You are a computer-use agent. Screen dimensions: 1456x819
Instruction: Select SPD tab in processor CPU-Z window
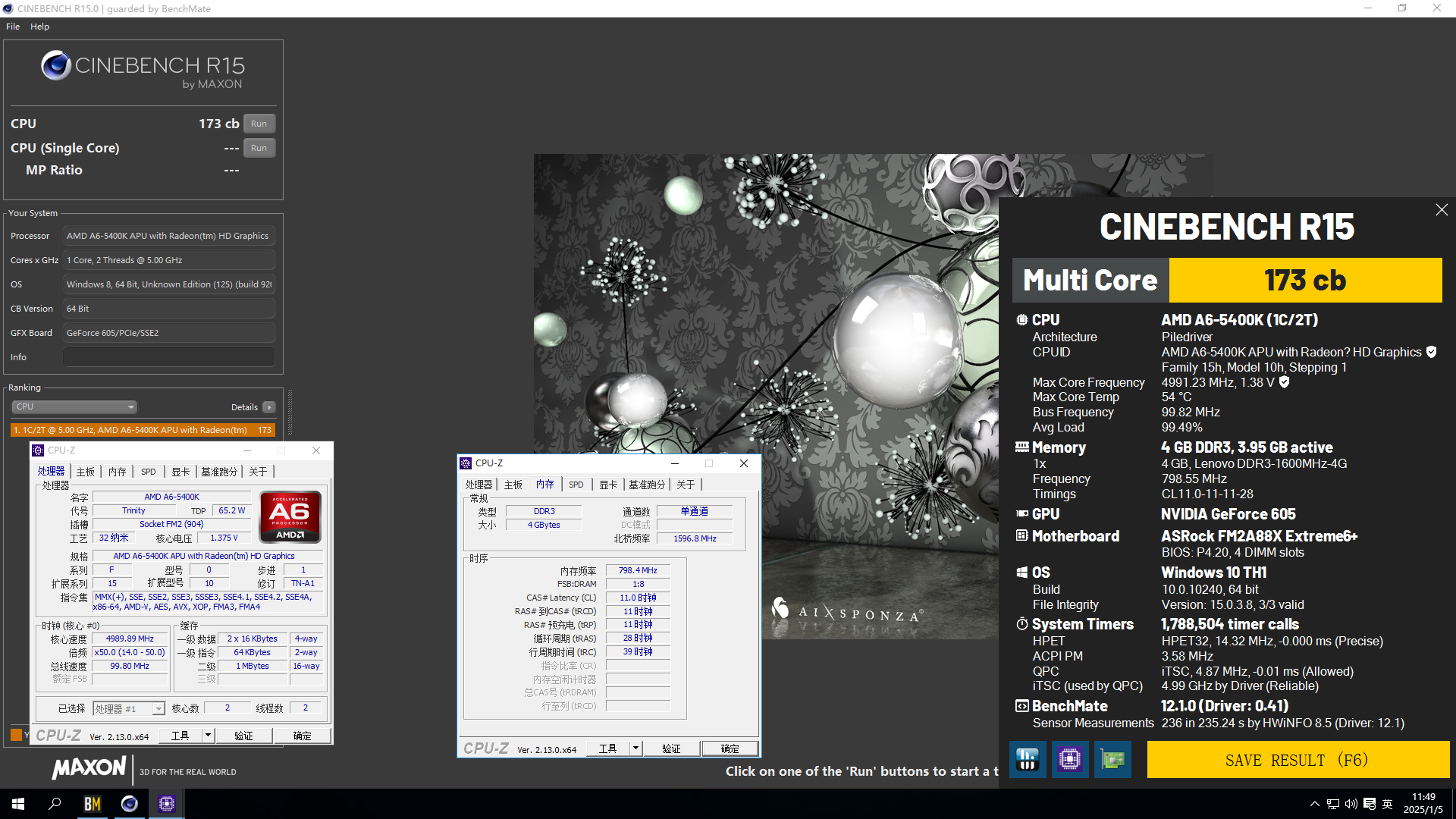[x=149, y=472]
